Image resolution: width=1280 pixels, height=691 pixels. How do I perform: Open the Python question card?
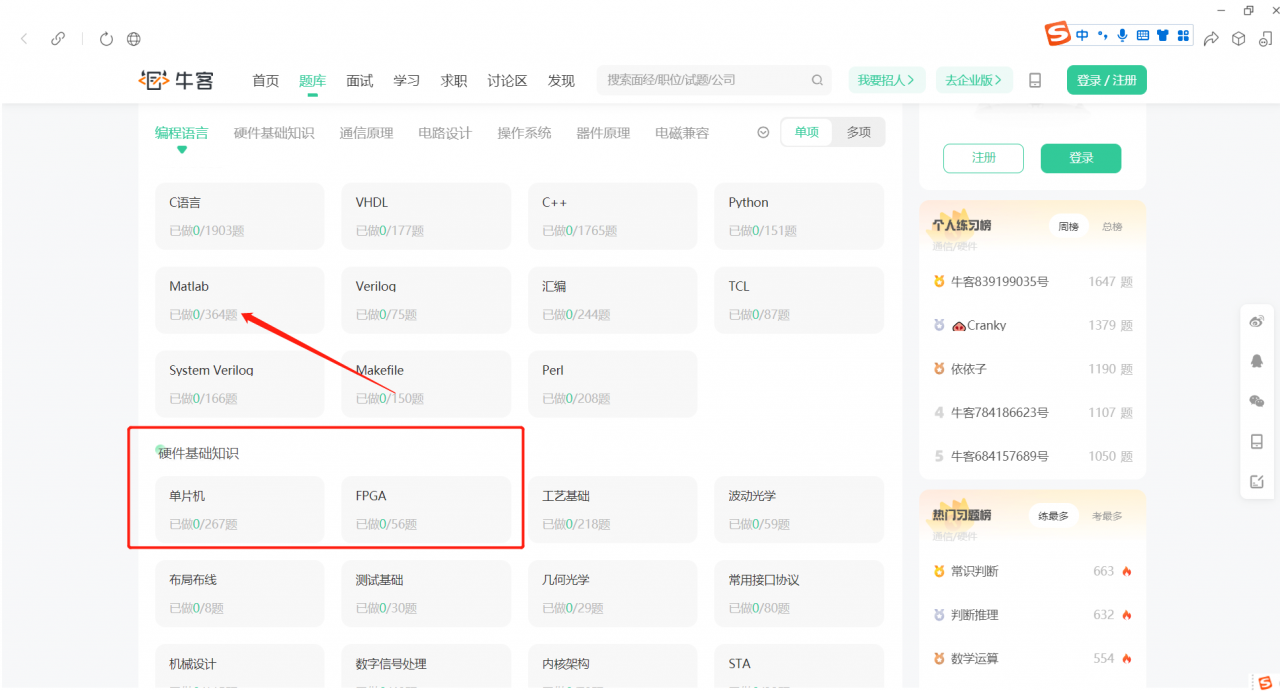(x=799, y=216)
